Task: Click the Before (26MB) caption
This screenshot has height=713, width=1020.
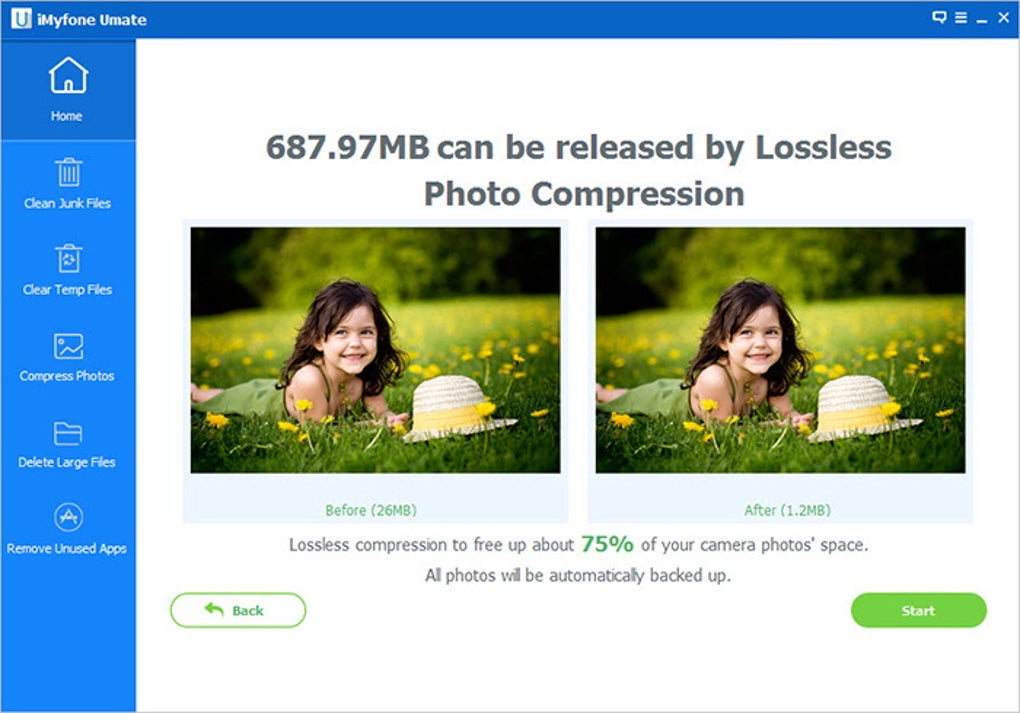Action: pos(371,511)
